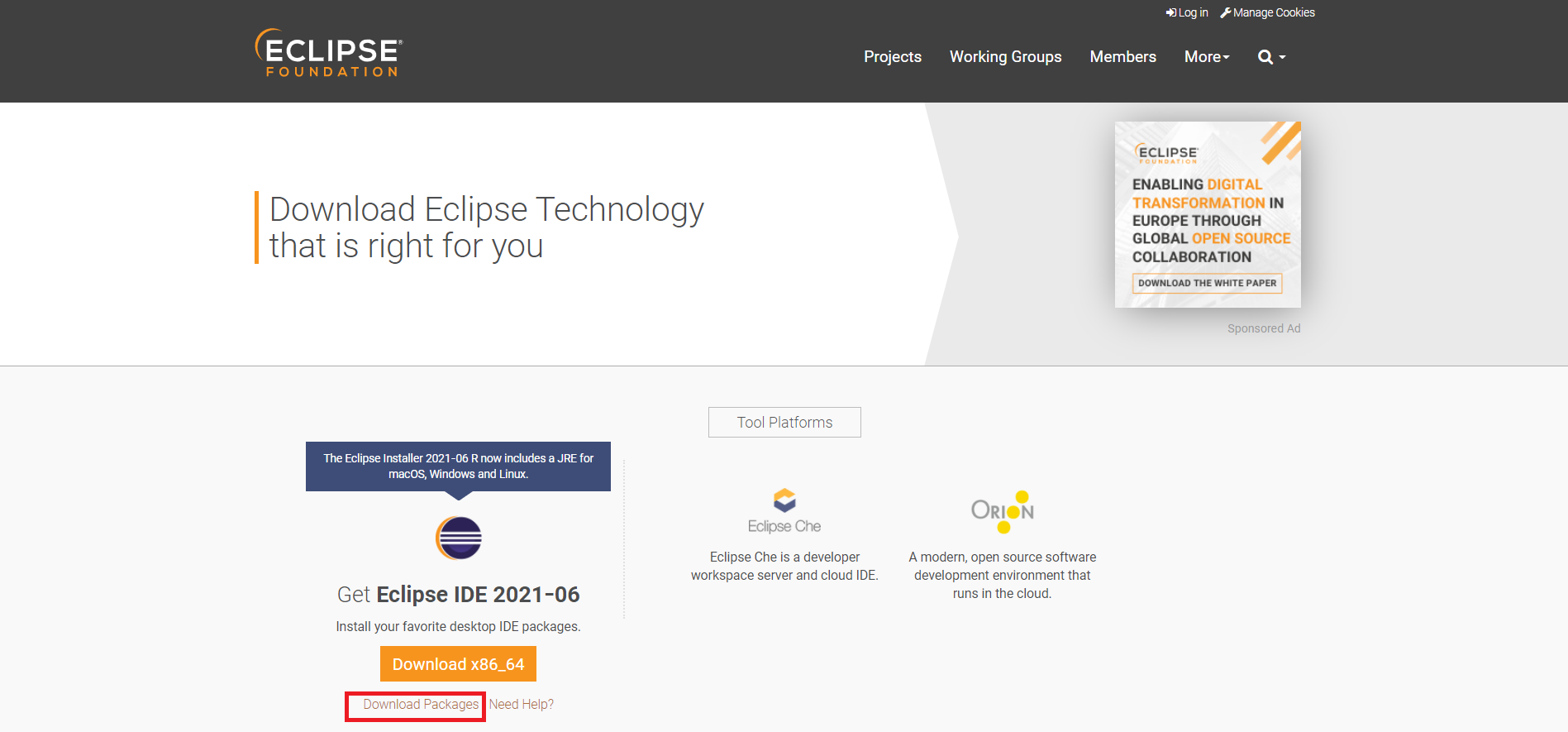Click the 'A modern, open source software' description
1568x732 pixels.
coord(1003,576)
